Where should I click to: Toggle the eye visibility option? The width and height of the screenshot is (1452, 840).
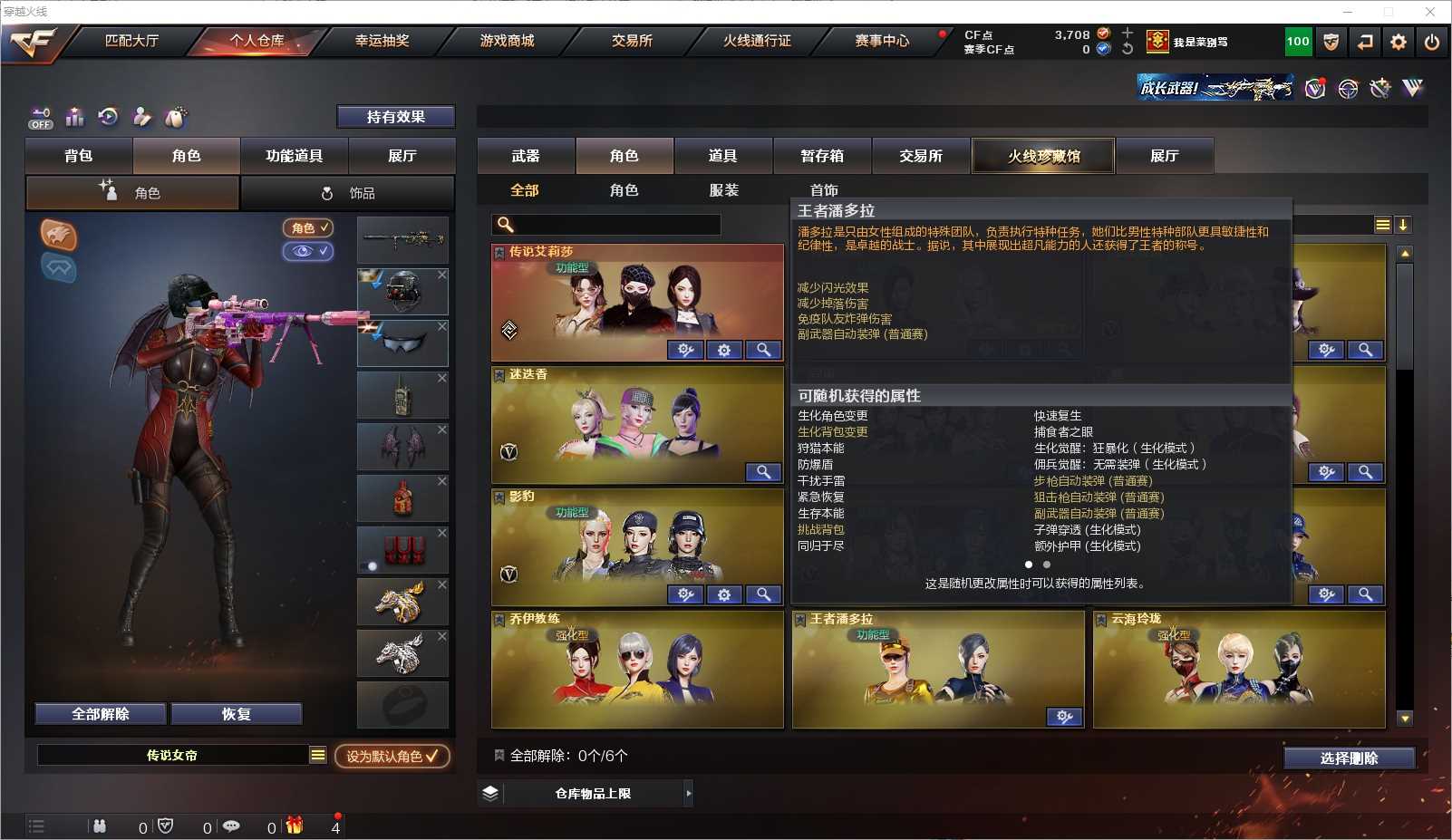[307, 251]
